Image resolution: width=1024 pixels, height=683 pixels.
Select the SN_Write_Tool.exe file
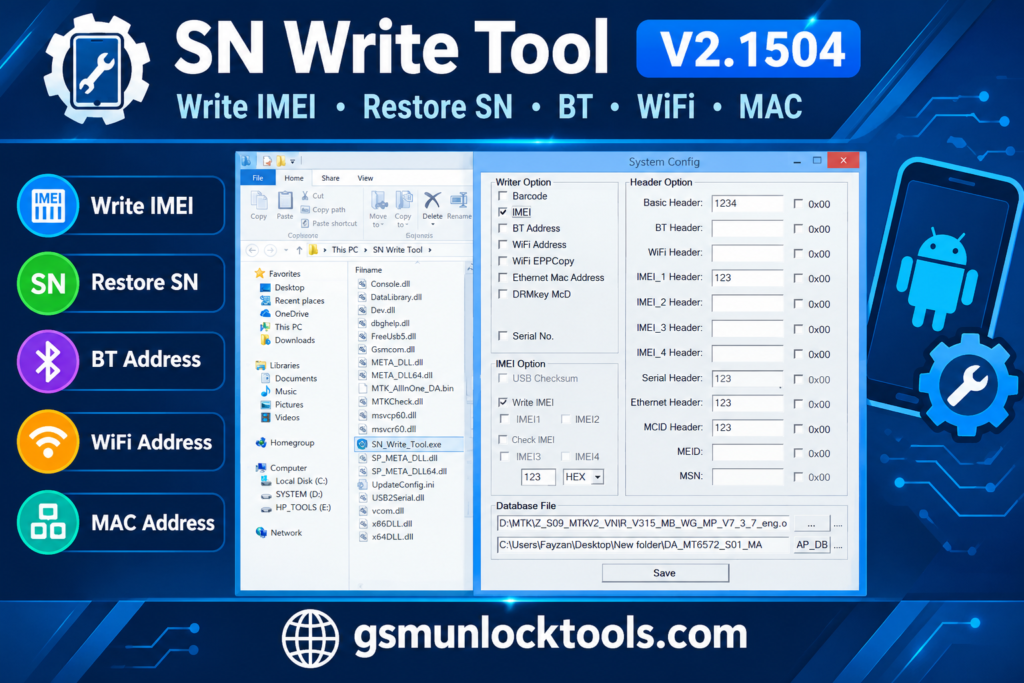(x=406, y=444)
